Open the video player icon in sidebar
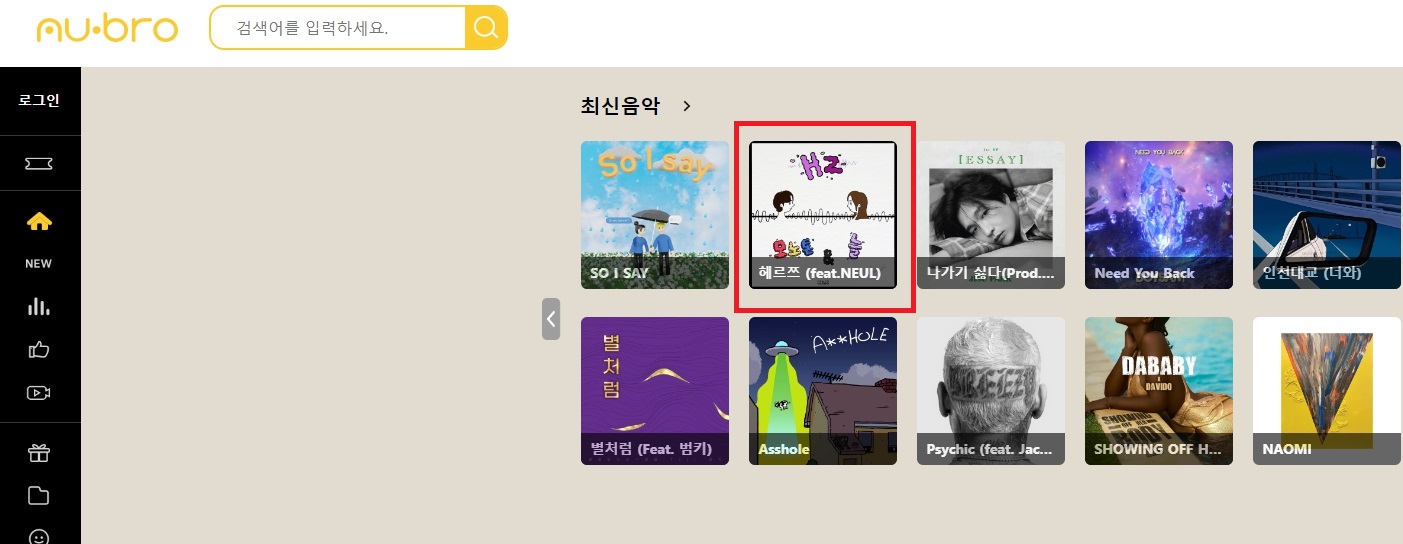The width and height of the screenshot is (1403, 544). point(39,393)
